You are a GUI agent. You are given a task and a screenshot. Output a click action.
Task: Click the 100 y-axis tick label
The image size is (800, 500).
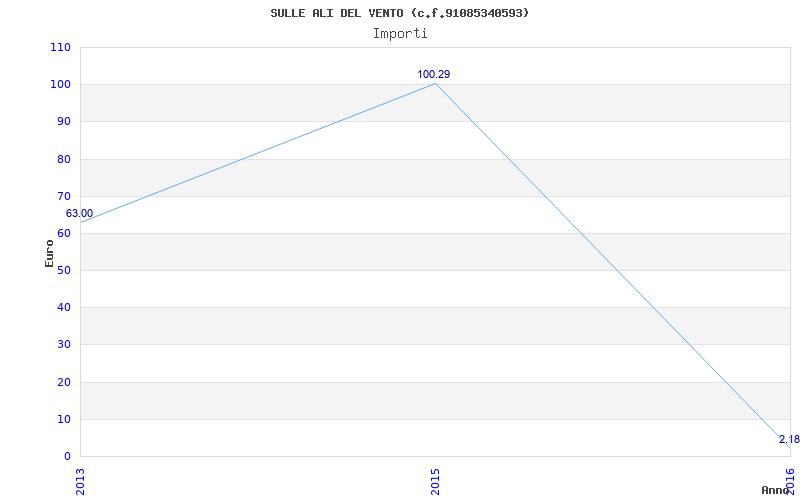(x=60, y=84)
